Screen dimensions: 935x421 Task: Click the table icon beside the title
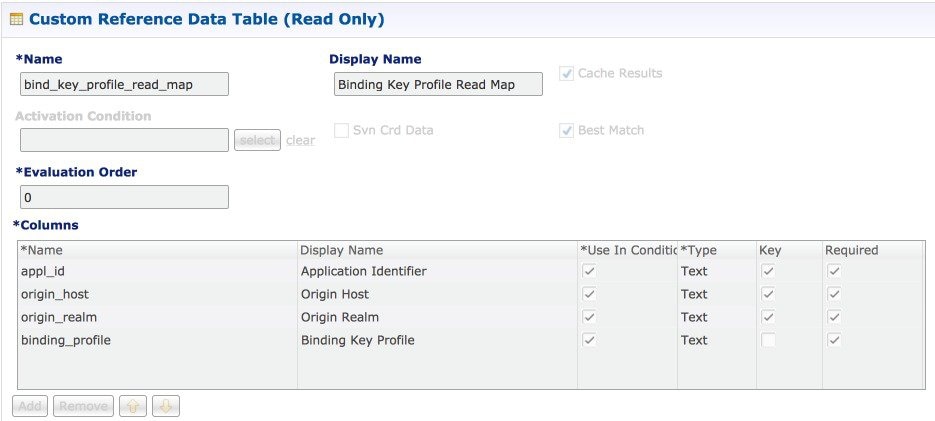click(17, 20)
